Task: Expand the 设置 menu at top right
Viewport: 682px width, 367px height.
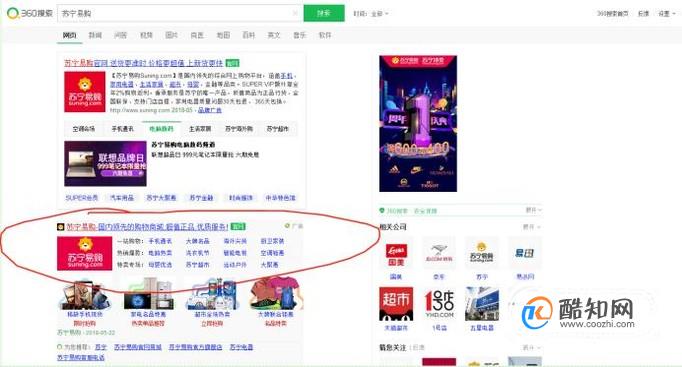Action: (666, 13)
